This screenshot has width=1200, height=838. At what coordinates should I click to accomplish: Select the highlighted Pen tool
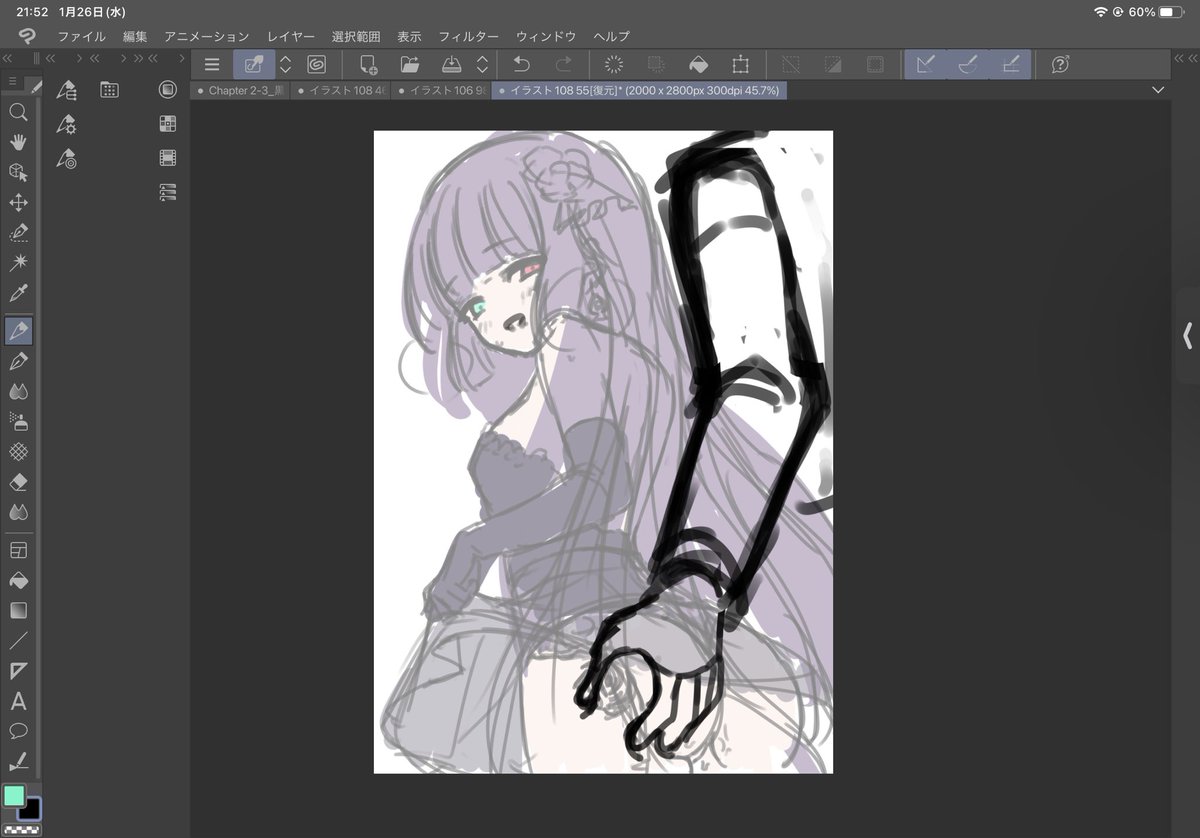click(x=18, y=330)
